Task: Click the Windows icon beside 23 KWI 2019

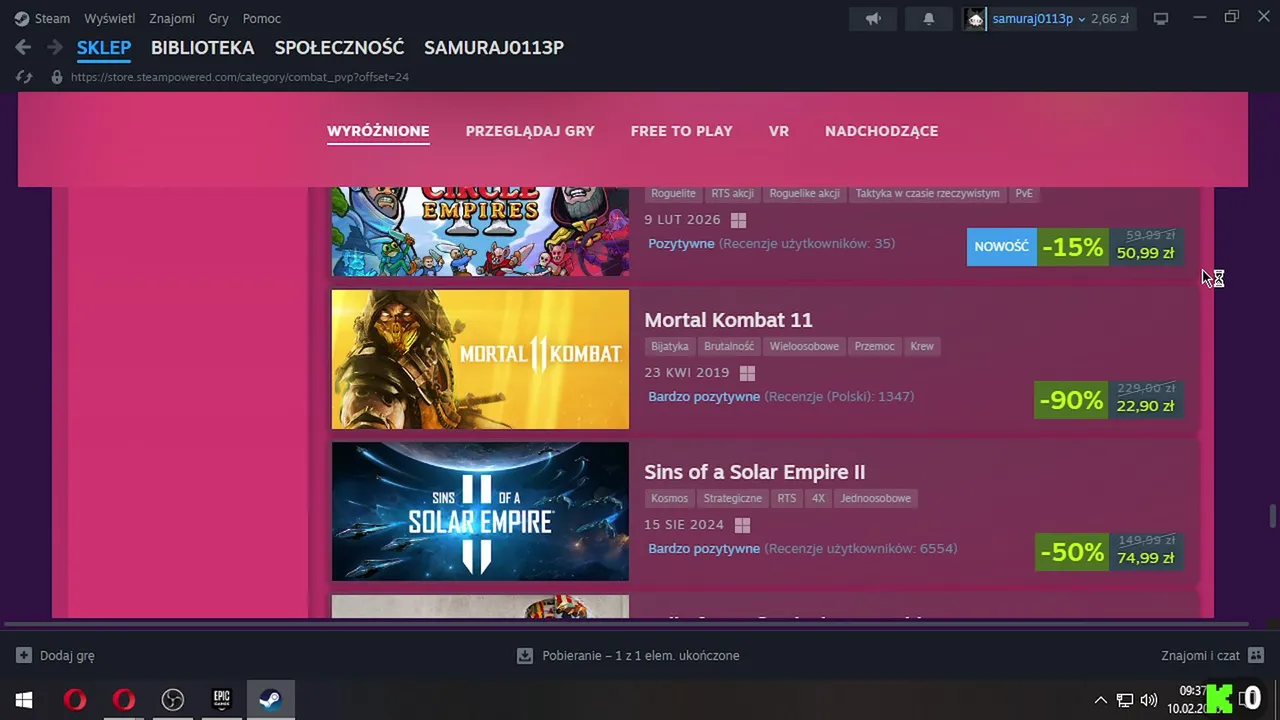Action: point(747,373)
